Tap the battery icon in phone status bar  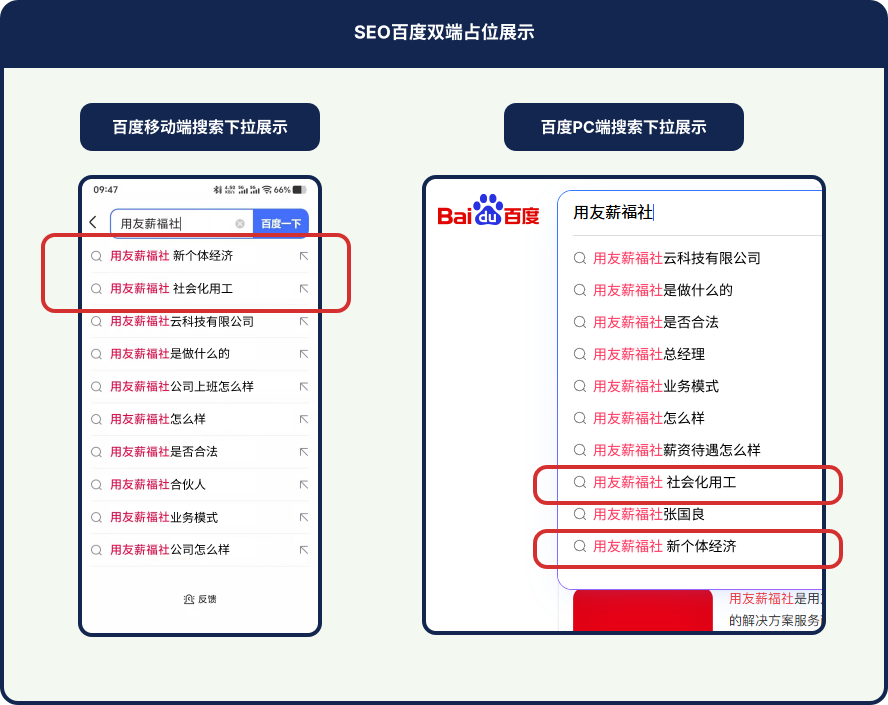[x=300, y=190]
